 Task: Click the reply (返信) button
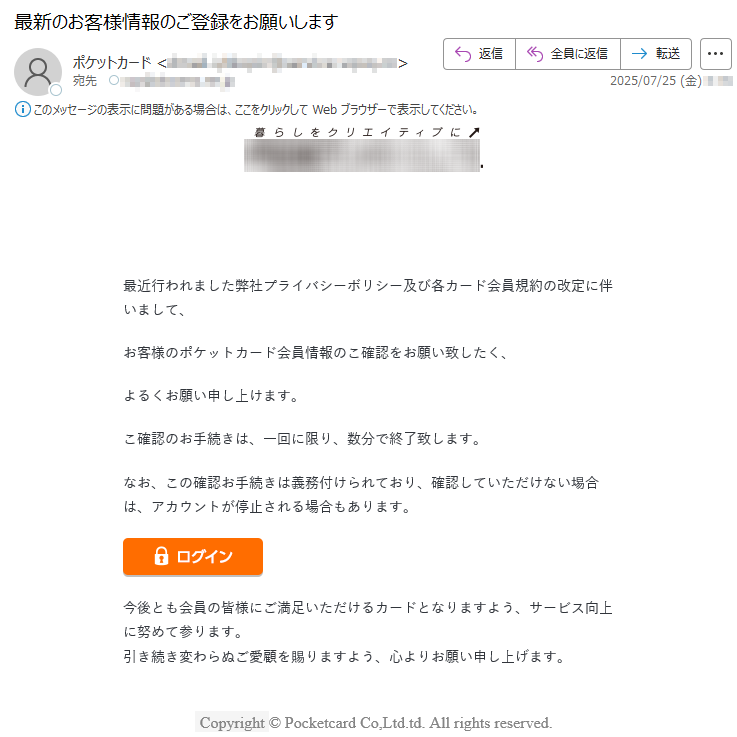pos(479,54)
